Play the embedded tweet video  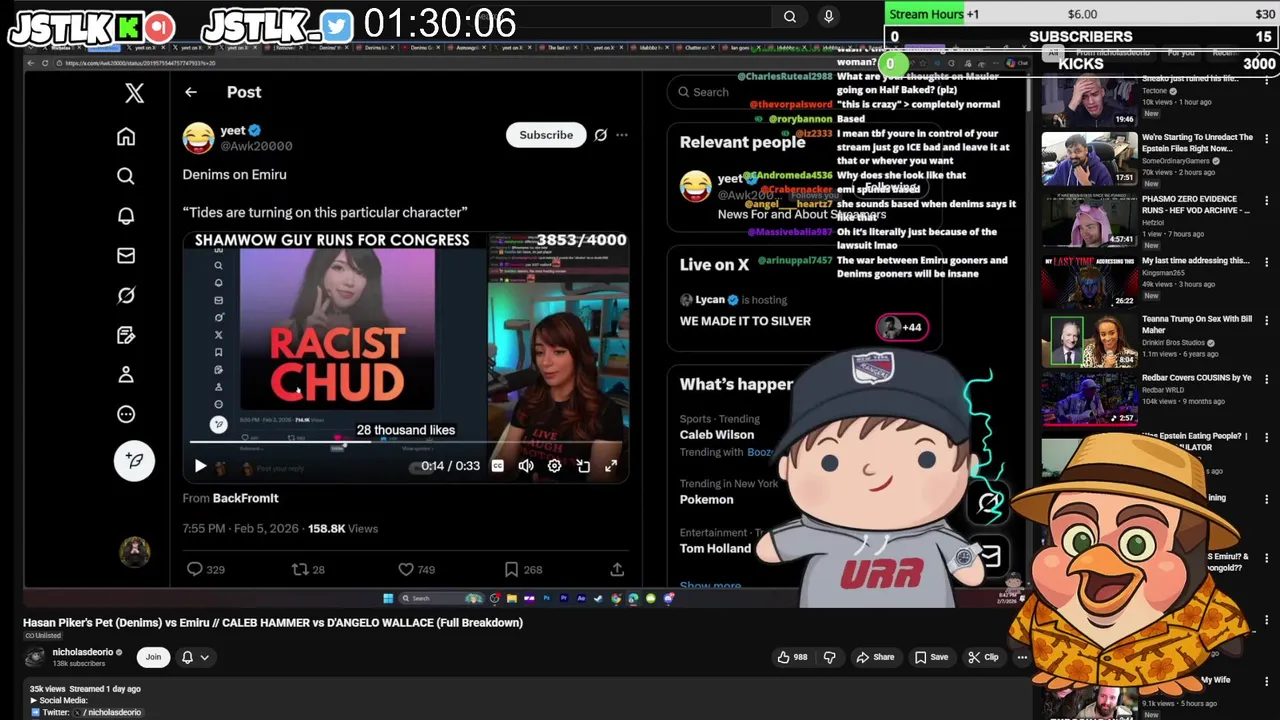click(x=200, y=466)
